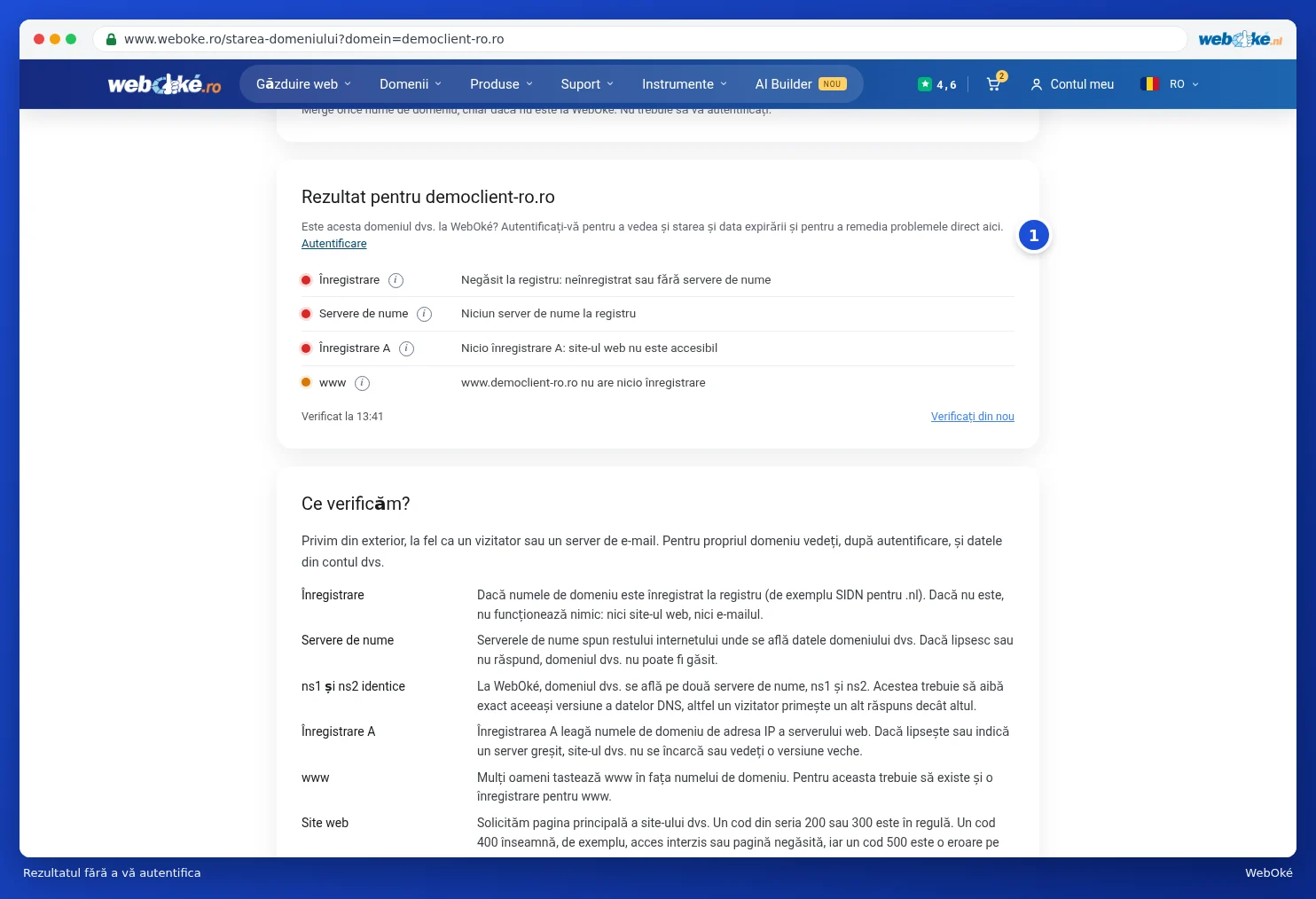
Task: Expand the Domenii dropdown menu
Action: point(411,84)
